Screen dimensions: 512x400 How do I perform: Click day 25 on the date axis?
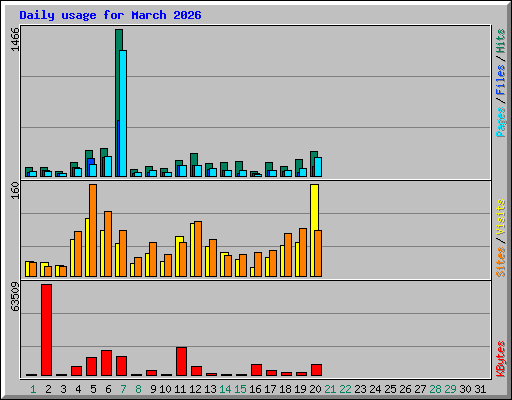(x=390, y=389)
